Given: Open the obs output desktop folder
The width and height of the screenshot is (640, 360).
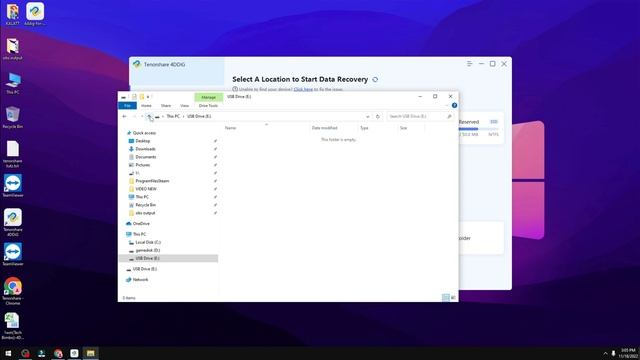Looking at the screenshot, I should (13, 49).
